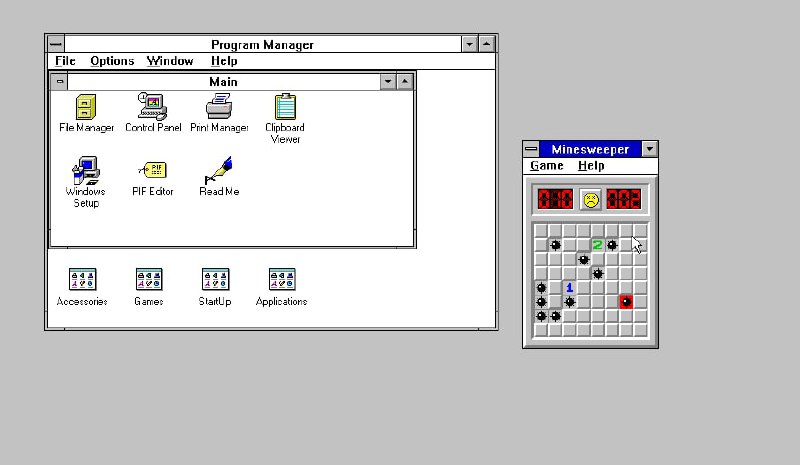Open the Minesweeper Game menu
The width and height of the screenshot is (800, 465).
tap(546, 165)
